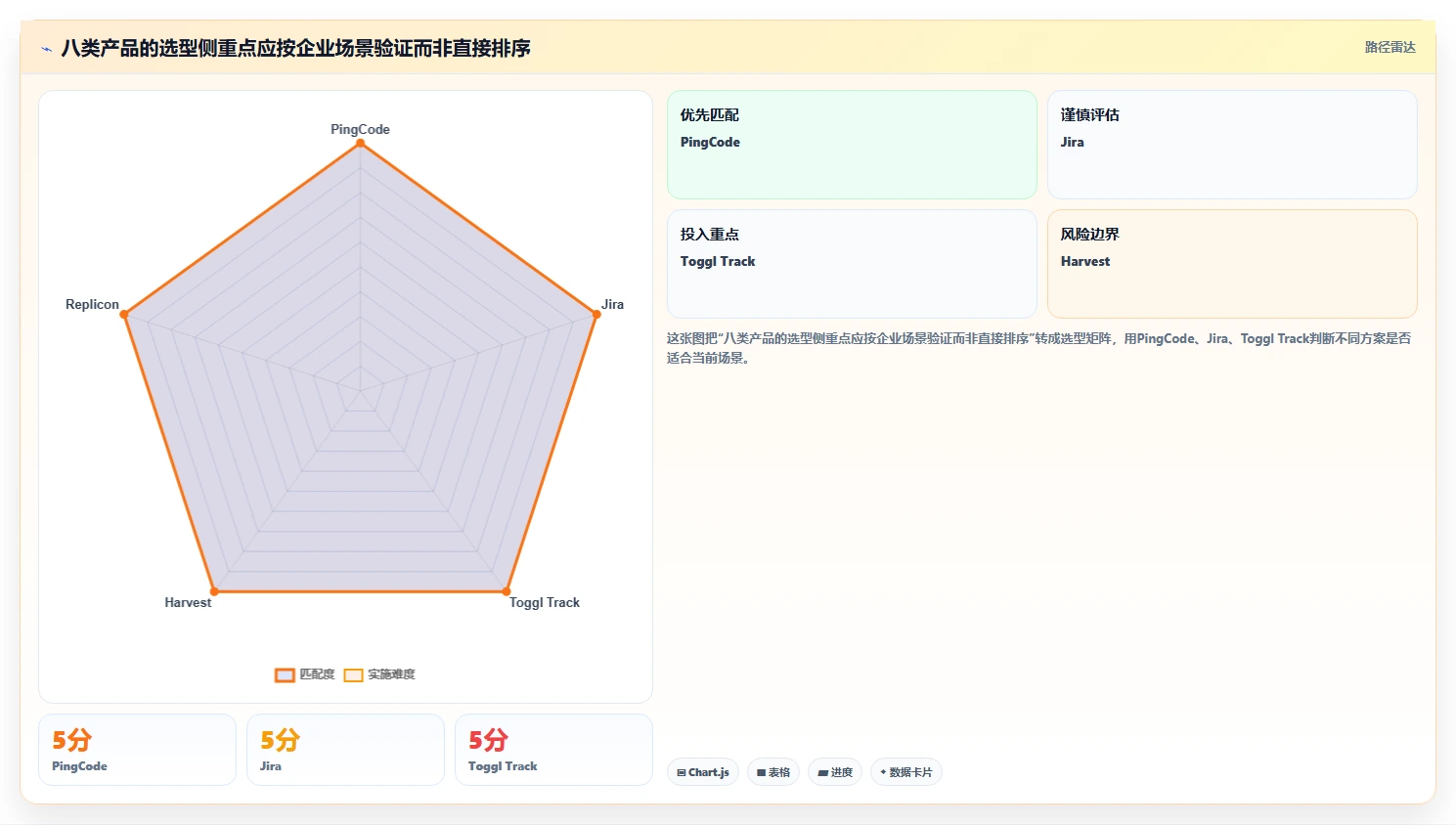Toggle the 实施难度 legend swatch
1456x825 pixels.
pos(353,674)
